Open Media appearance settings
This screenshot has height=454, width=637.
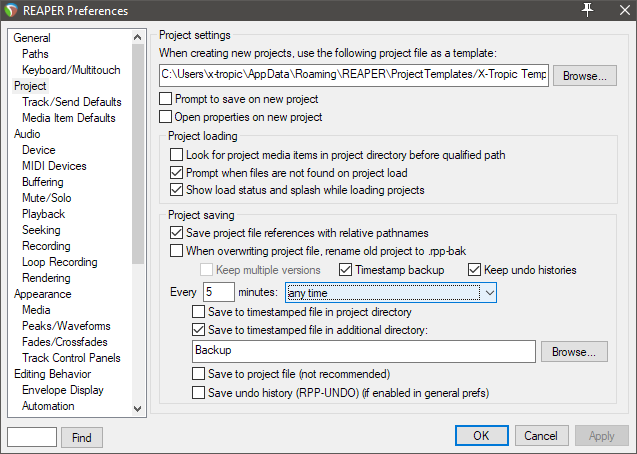click(x=36, y=310)
